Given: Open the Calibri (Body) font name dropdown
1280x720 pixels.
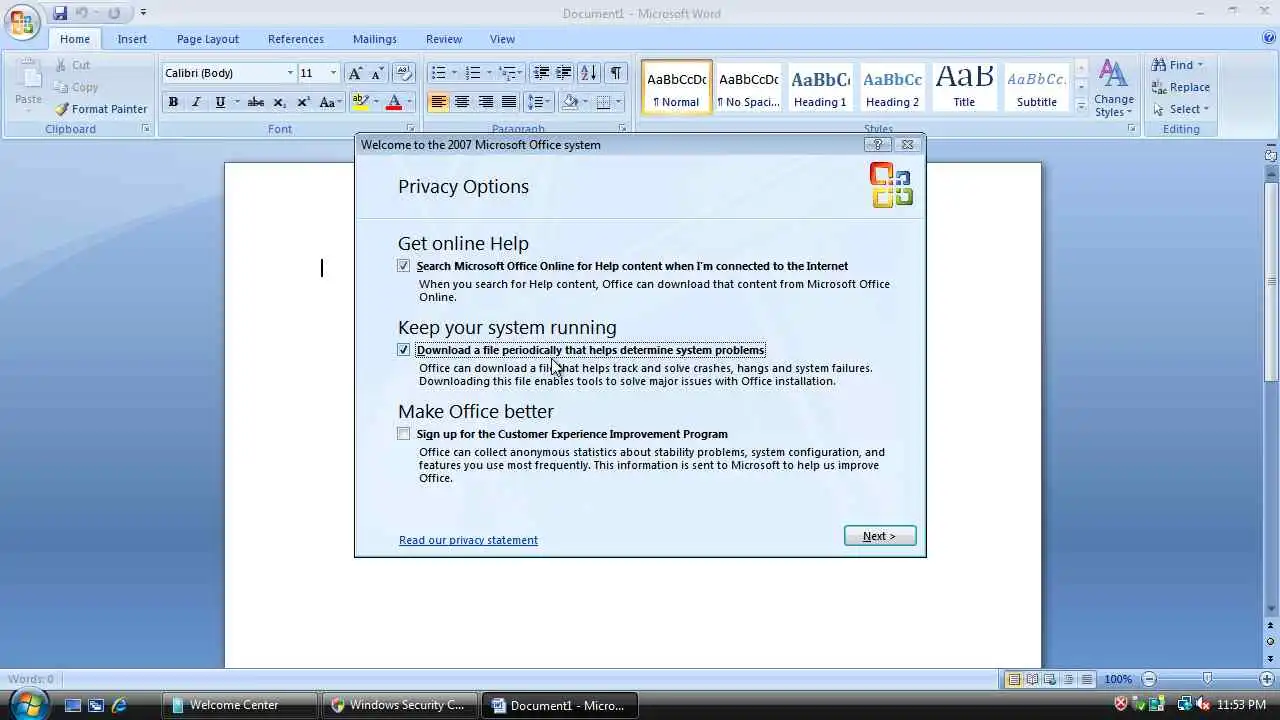Looking at the screenshot, I should tap(290, 73).
